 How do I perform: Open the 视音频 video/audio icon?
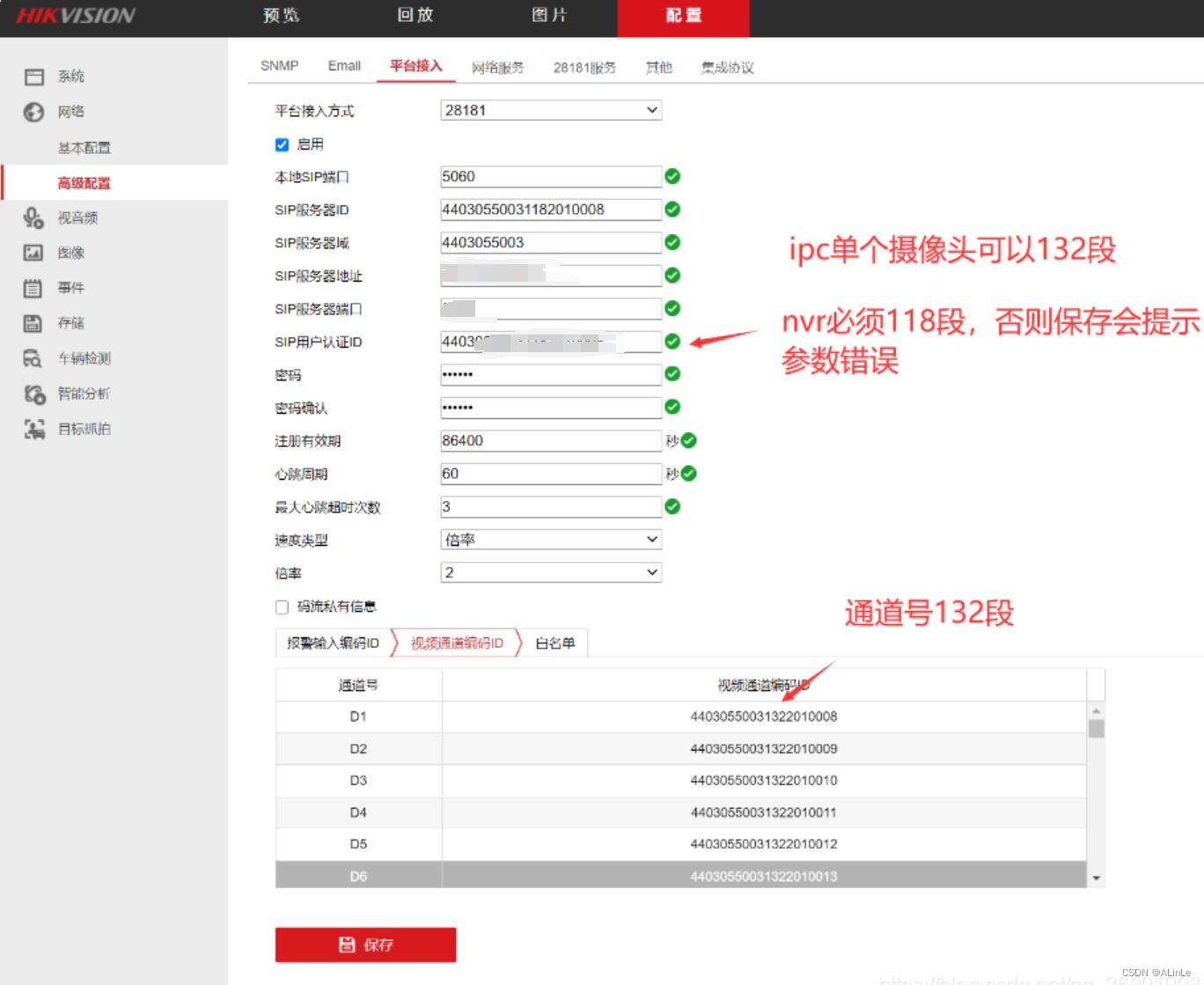(x=33, y=217)
